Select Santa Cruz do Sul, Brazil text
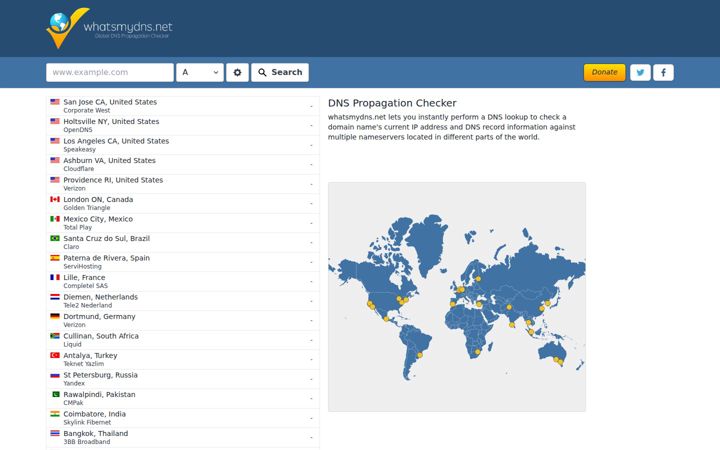Screen dimensions: 720x450 coord(107,238)
